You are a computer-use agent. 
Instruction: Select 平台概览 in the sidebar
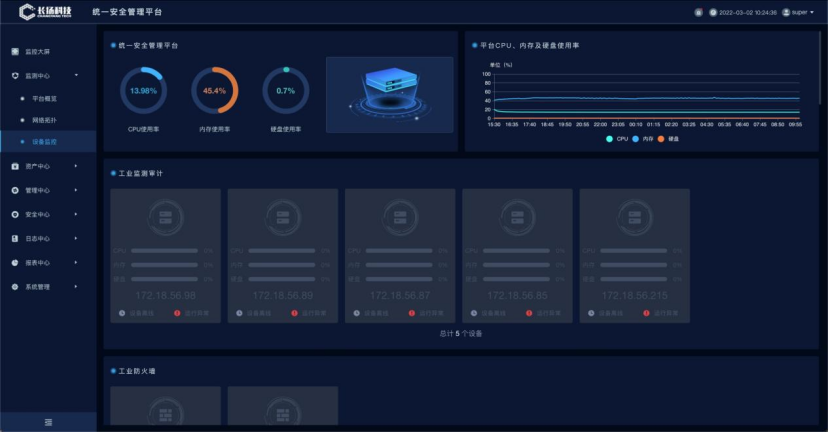click(x=45, y=99)
